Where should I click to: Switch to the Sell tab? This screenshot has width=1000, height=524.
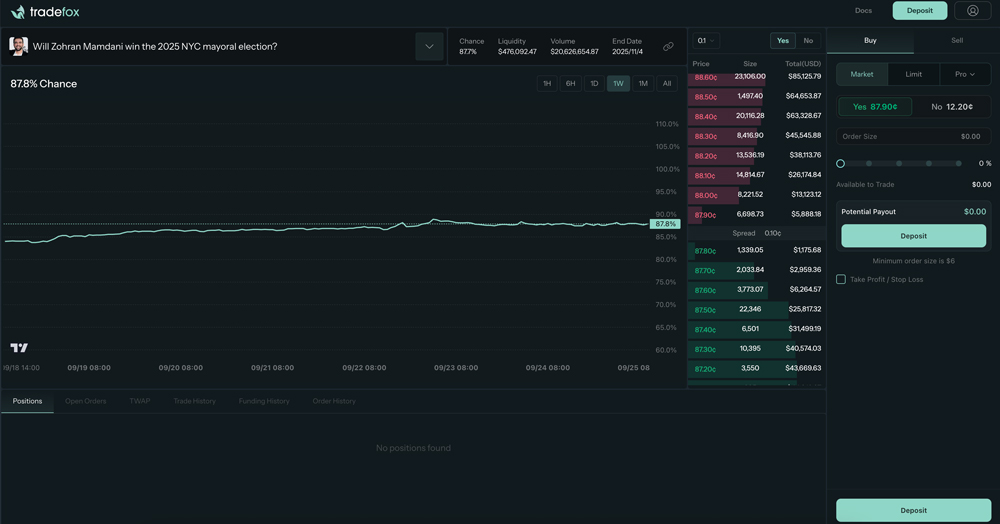956,41
